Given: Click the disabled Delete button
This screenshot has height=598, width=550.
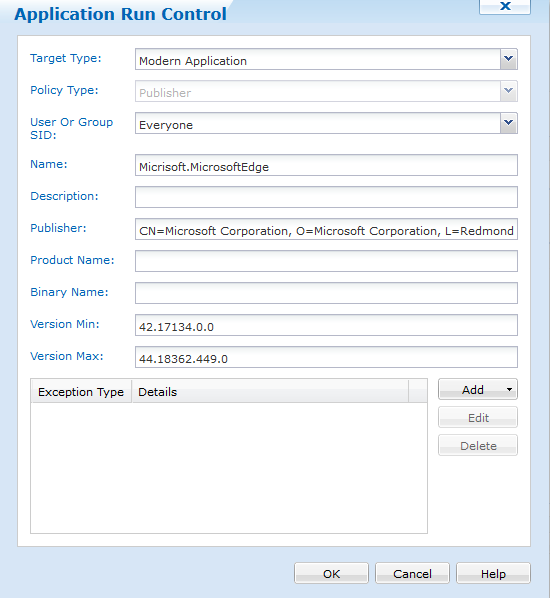Looking at the screenshot, I should coord(478,445).
